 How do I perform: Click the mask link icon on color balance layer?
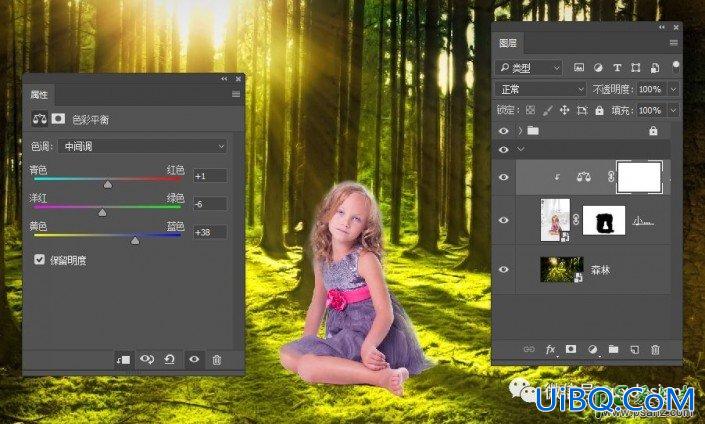(x=611, y=177)
